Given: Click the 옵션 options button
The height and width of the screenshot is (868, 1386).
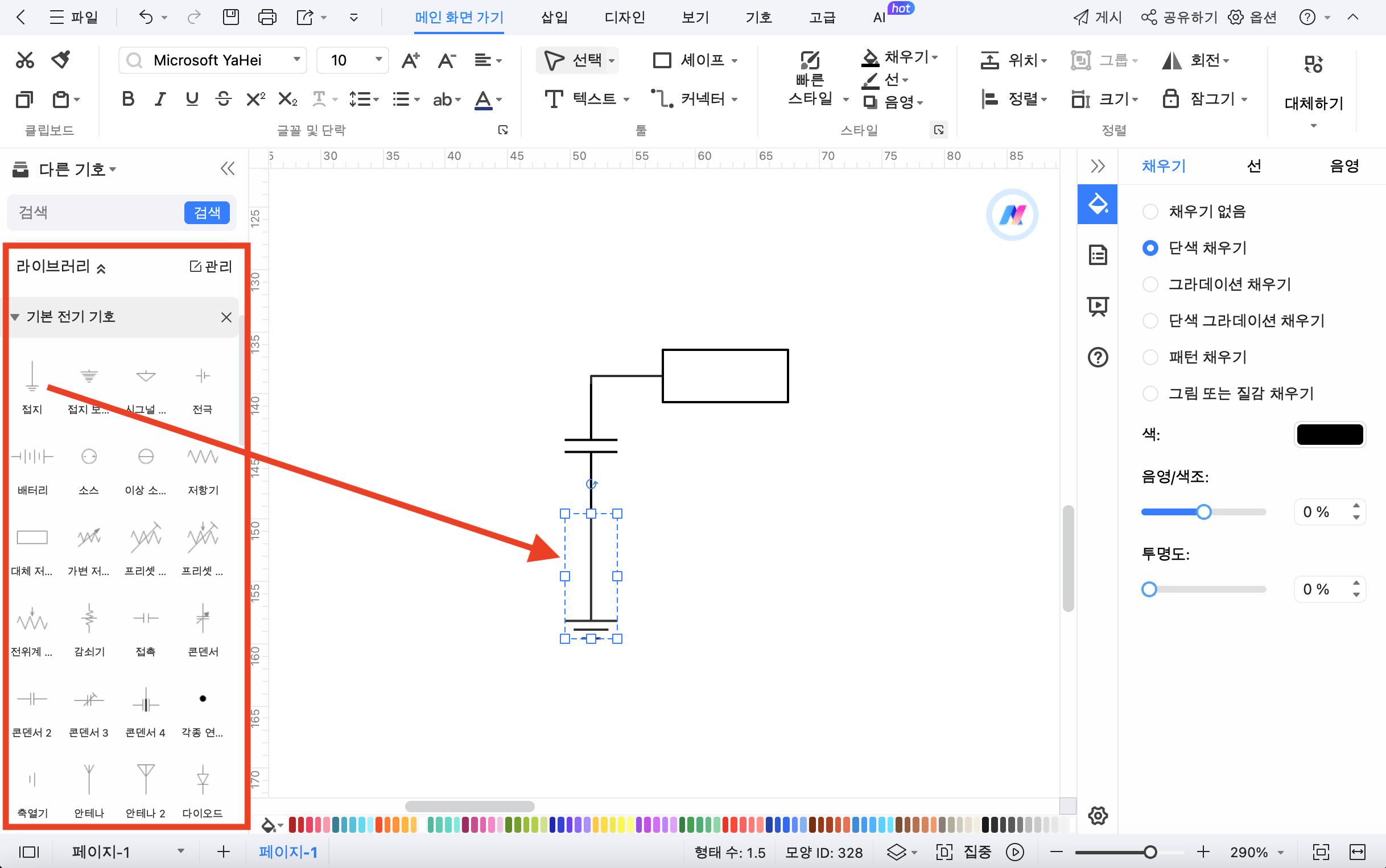Looking at the screenshot, I should (x=1252, y=17).
